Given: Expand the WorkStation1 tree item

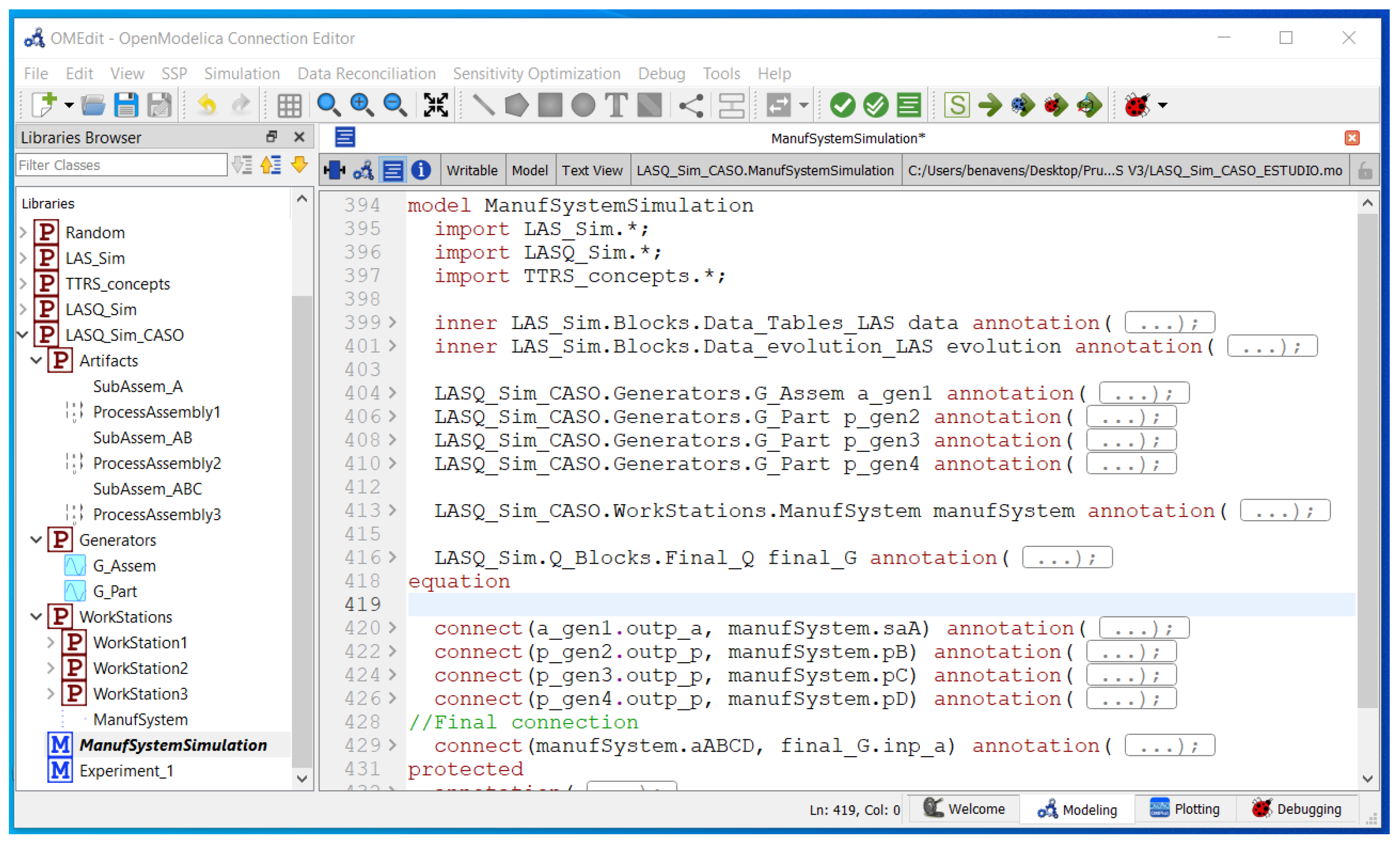Looking at the screenshot, I should [x=51, y=643].
